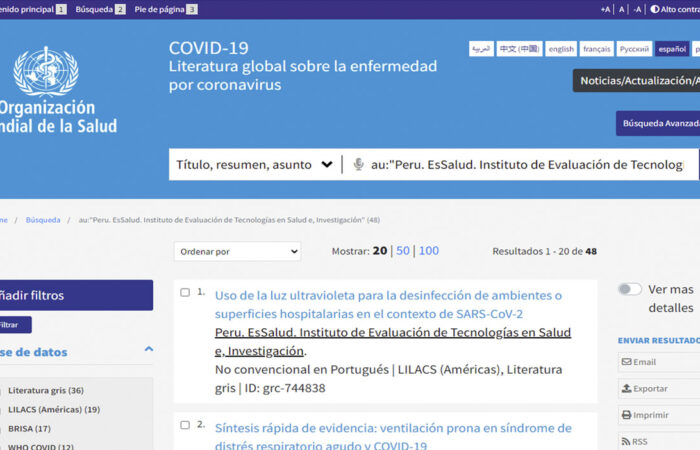Image resolution: width=700 pixels, height=450 pixels.
Task: Click the Email envelope icon
Action: pos(626,362)
